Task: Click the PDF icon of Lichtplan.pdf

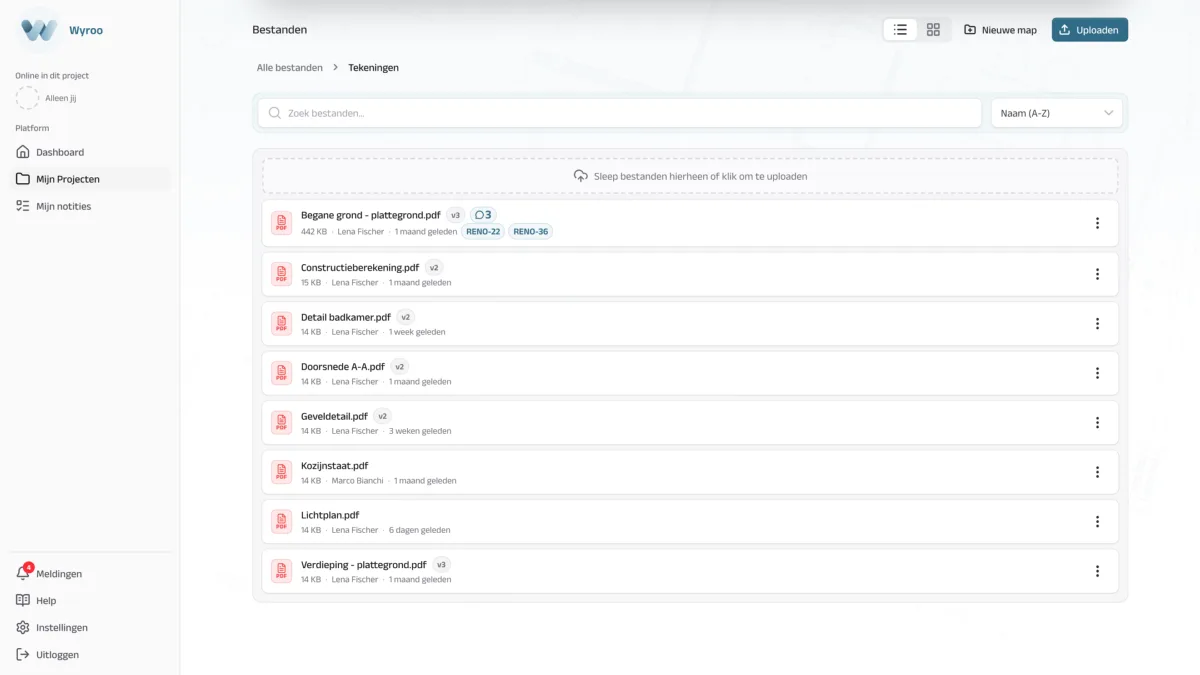Action: [x=282, y=521]
